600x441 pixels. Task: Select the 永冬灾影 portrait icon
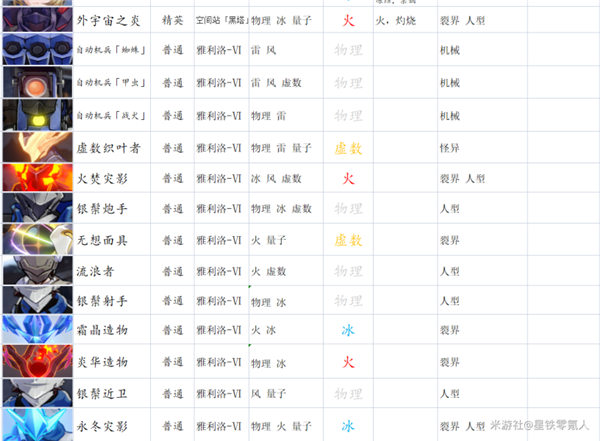[x=36, y=425]
